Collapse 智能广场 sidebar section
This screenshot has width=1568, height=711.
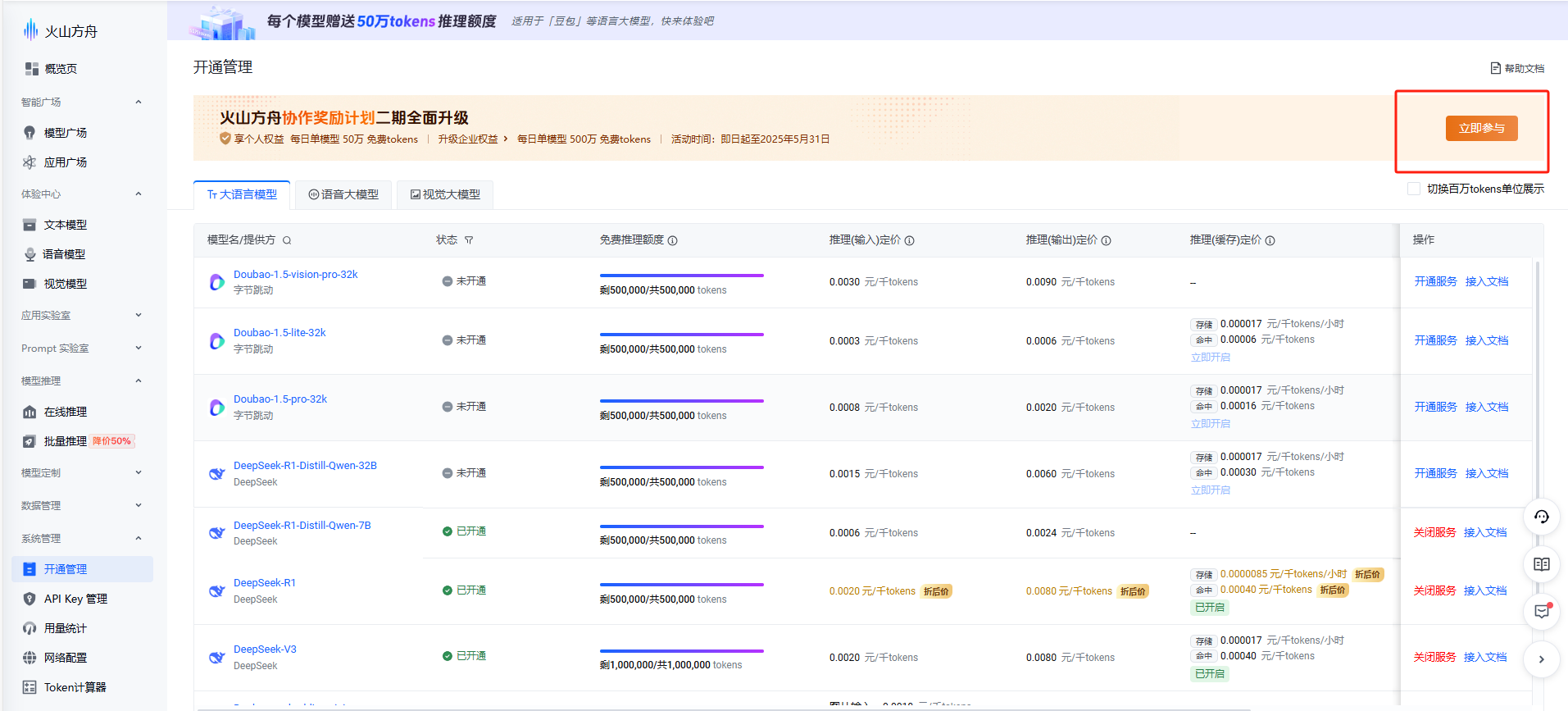139,102
